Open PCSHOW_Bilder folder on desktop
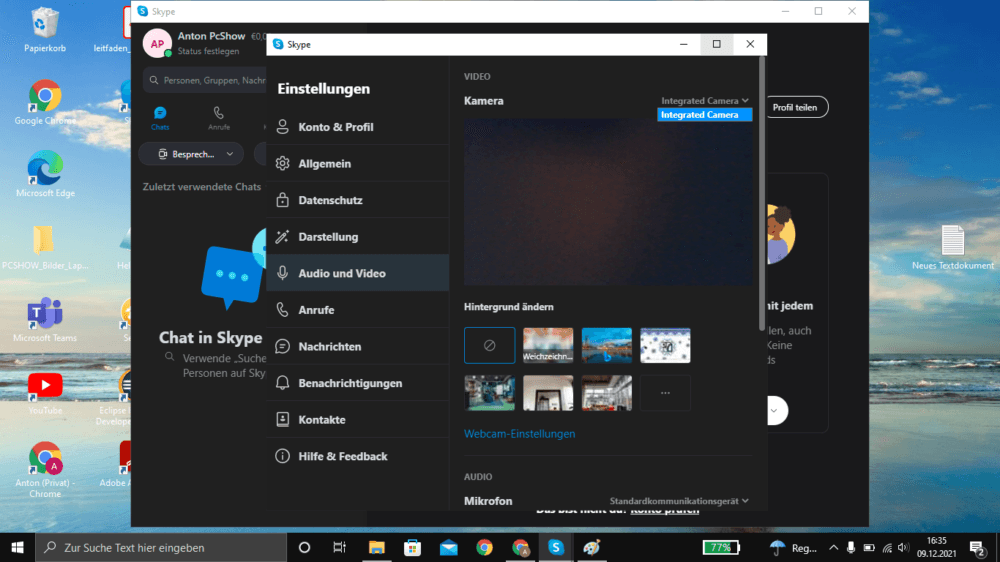 [x=45, y=248]
